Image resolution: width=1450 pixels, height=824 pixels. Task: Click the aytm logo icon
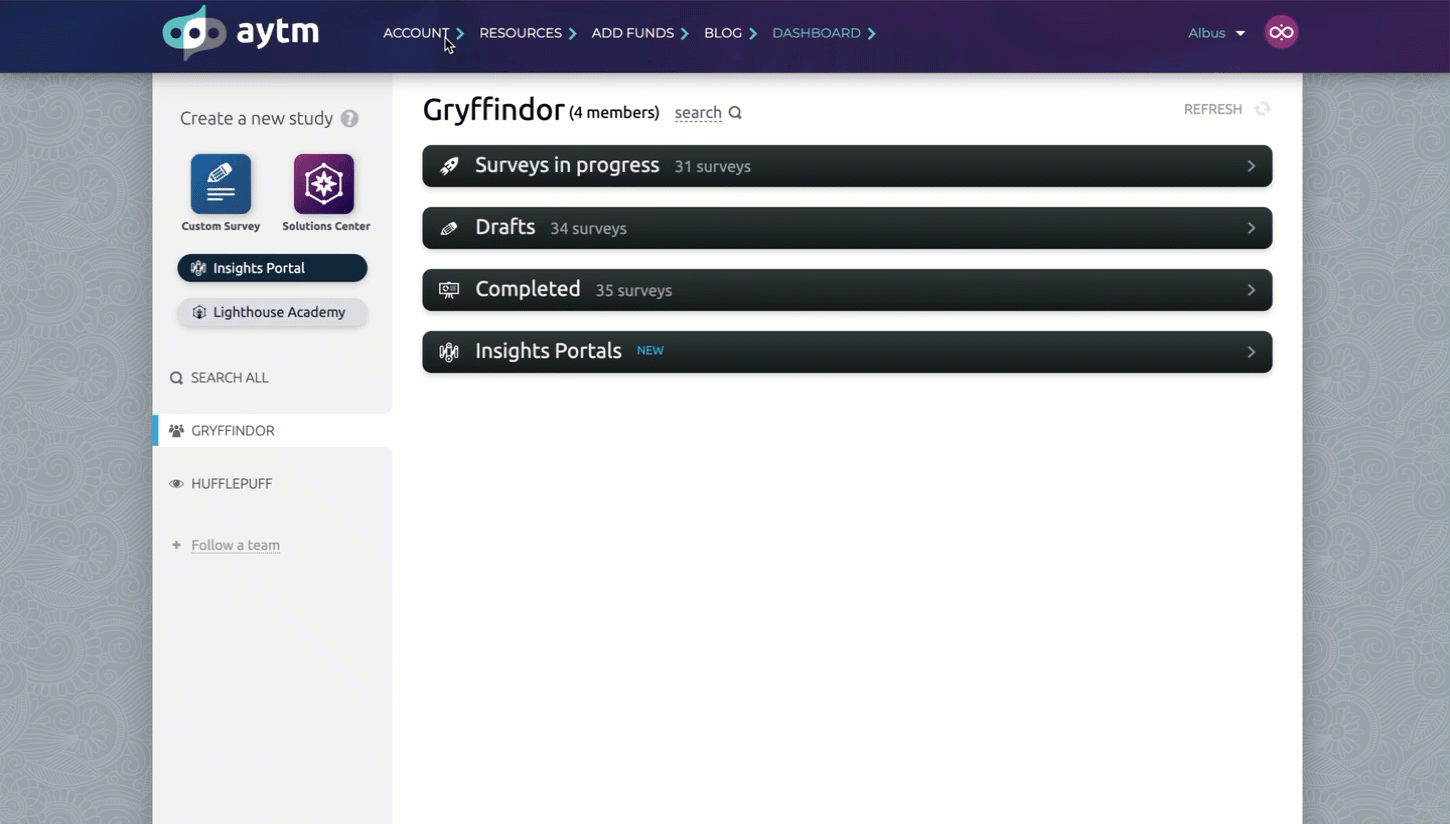[x=194, y=33]
